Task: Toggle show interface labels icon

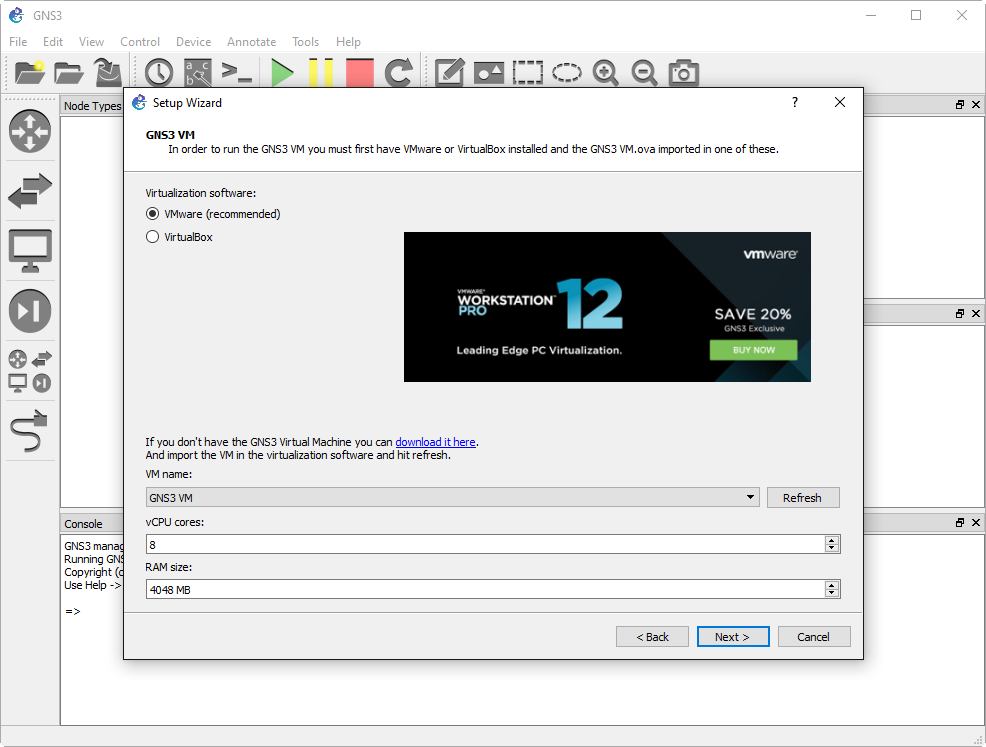Action: pos(197,72)
